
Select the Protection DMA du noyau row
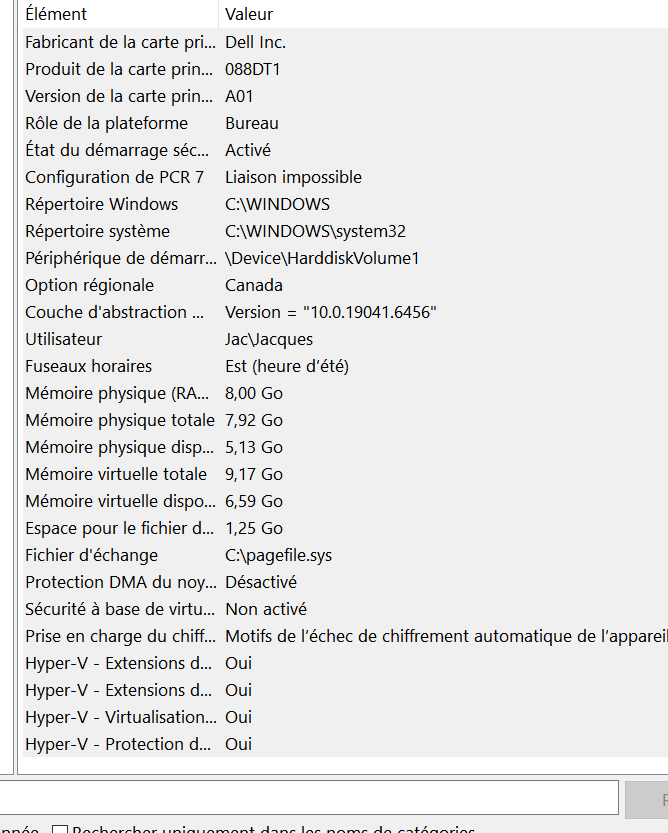345,582
